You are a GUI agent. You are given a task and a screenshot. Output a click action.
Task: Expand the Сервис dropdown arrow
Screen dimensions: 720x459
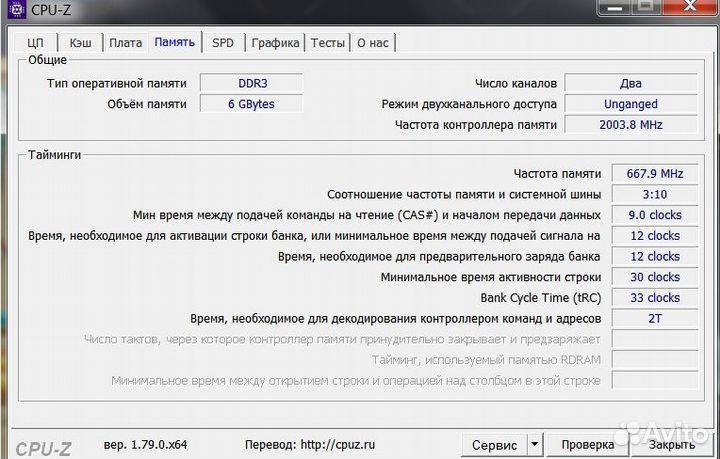[535, 445]
